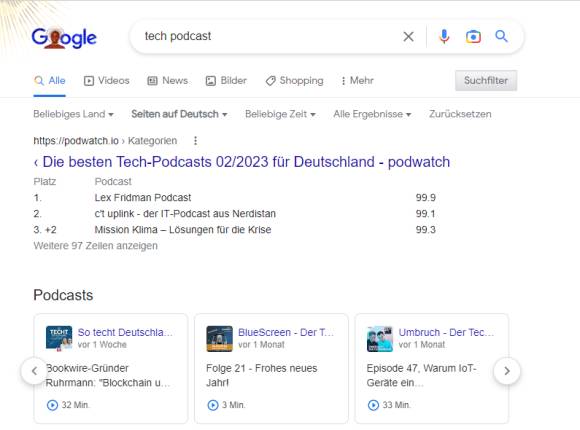580x430 pixels.
Task: Switch to the Bilder tab
Action: coord(226,81)
